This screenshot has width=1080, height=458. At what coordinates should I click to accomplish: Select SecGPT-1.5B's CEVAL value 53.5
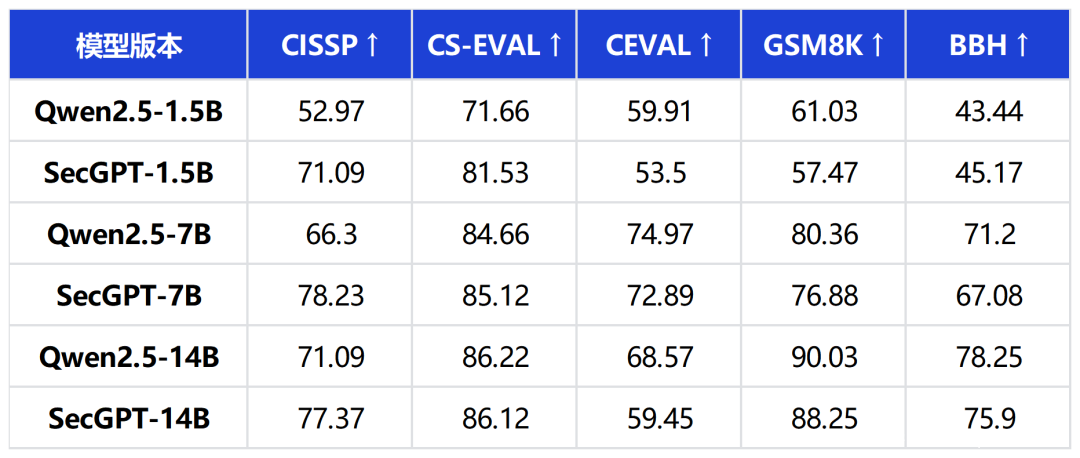click(660, 173)
